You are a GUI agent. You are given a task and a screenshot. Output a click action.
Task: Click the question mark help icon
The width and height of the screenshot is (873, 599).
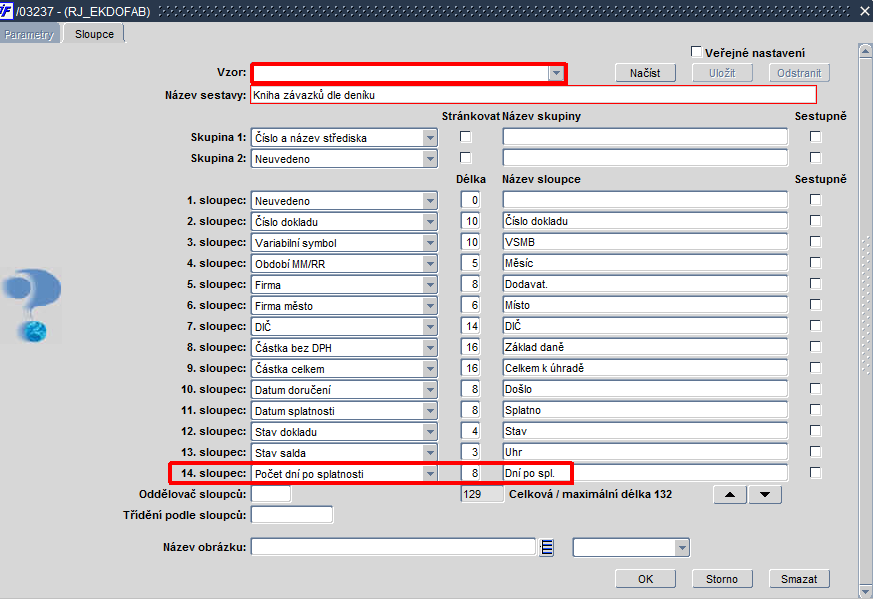[32, 305]
